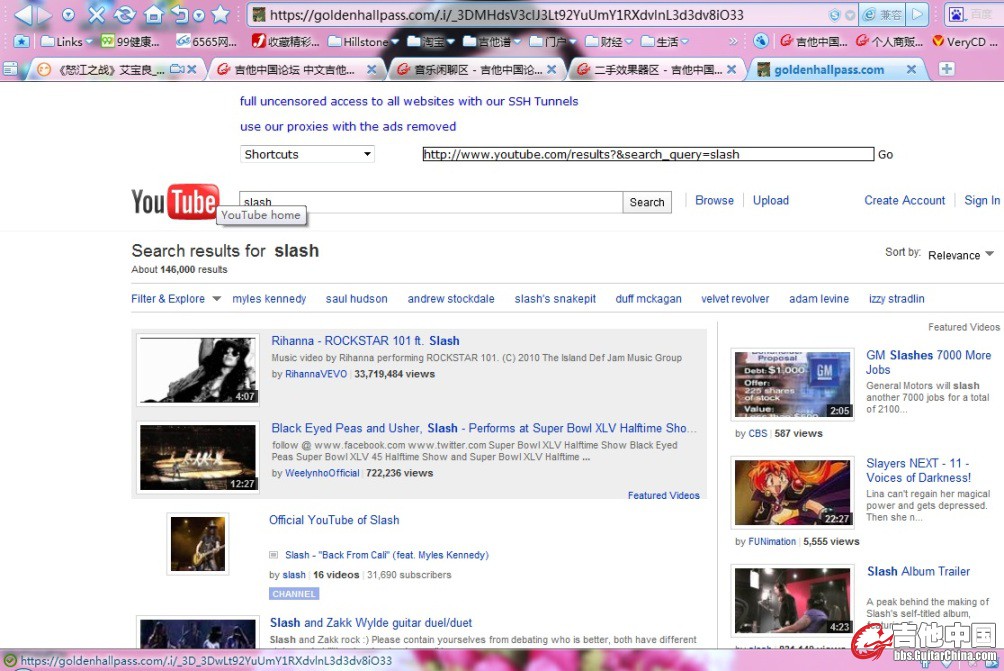
Task: Click the Create Account link
Action: 905,200
